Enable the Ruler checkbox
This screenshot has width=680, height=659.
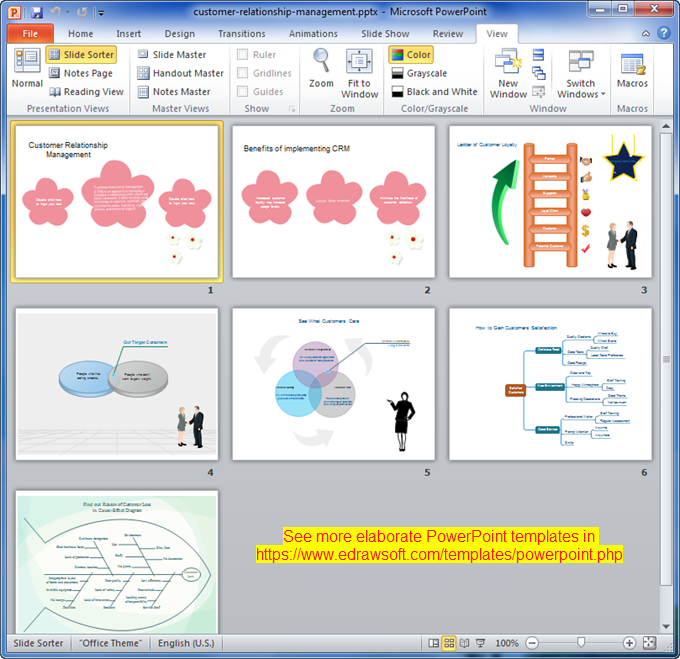[242, 55]
